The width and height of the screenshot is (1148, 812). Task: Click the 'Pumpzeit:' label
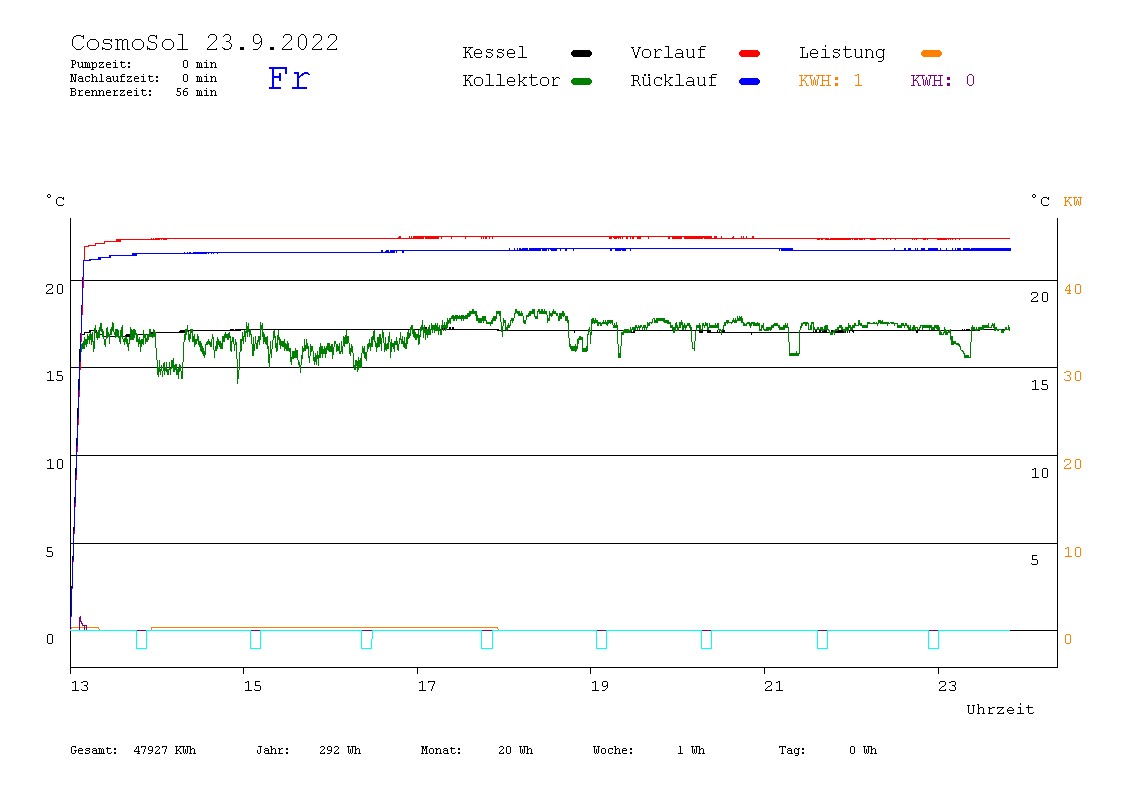101,64
